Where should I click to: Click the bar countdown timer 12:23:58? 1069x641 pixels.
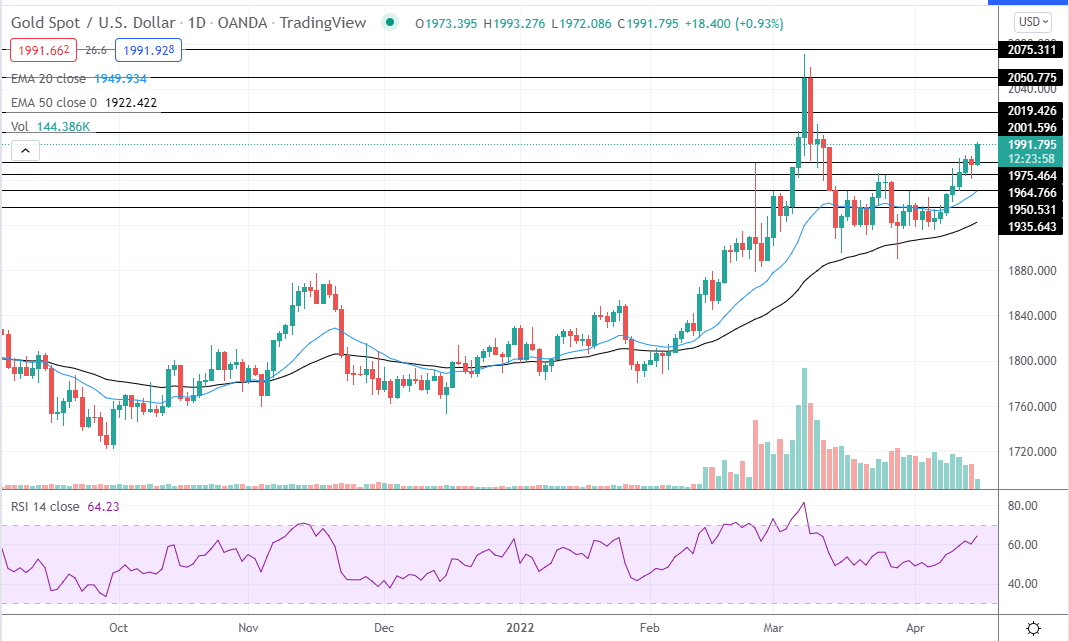[1032, 159]
